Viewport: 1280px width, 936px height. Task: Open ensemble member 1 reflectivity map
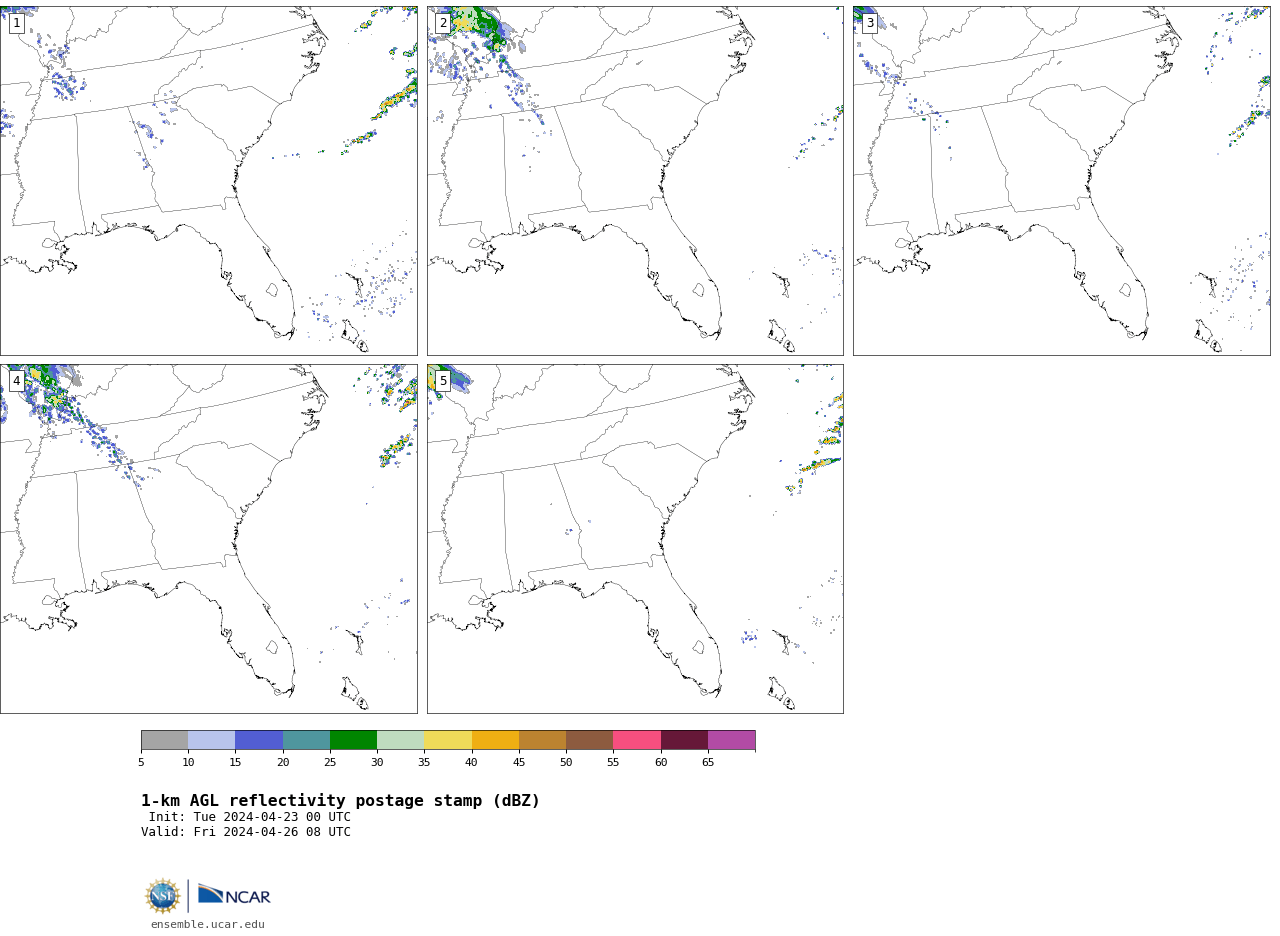(208, 181)
